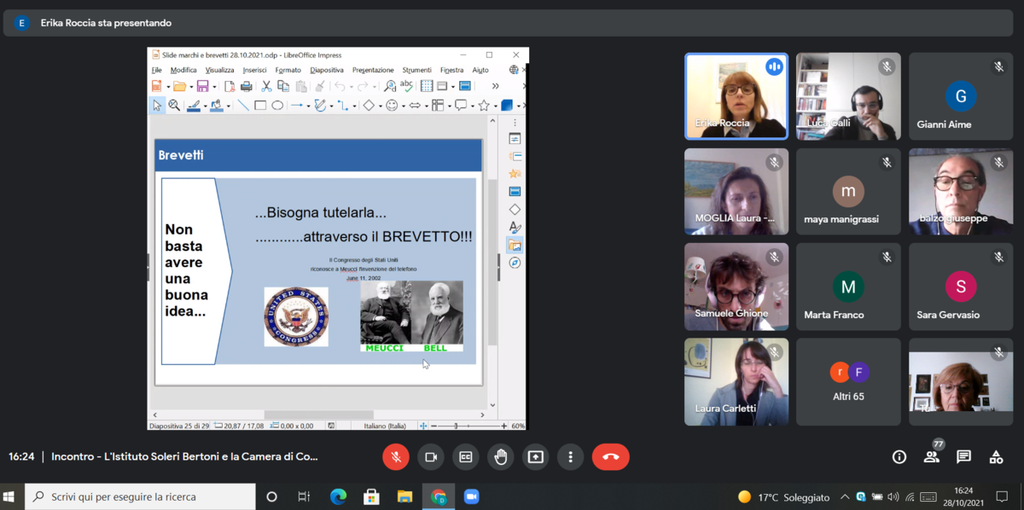Turn on closed captions (CC)
Screen dimensions: 1024x510
pyautogui.click(x=466, y=457)
